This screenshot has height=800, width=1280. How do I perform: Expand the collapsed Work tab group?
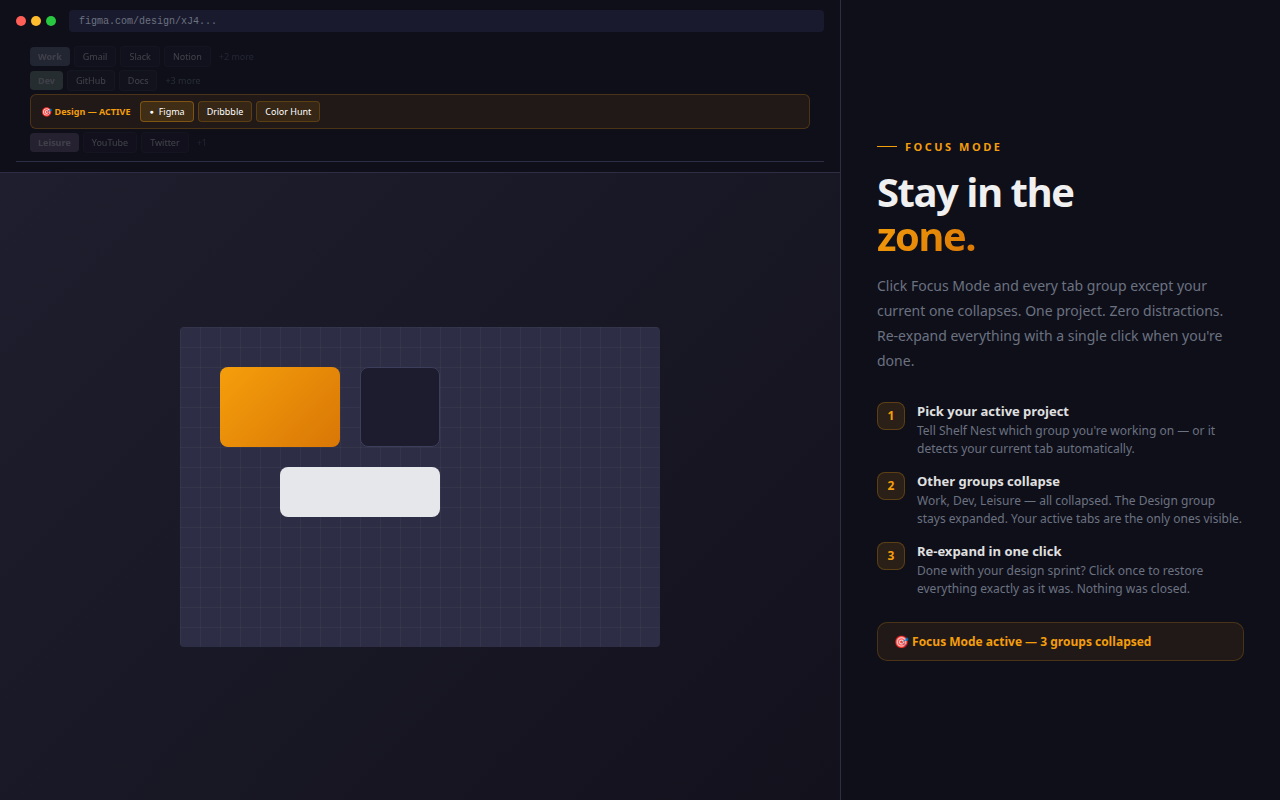(x=50, y=57)
